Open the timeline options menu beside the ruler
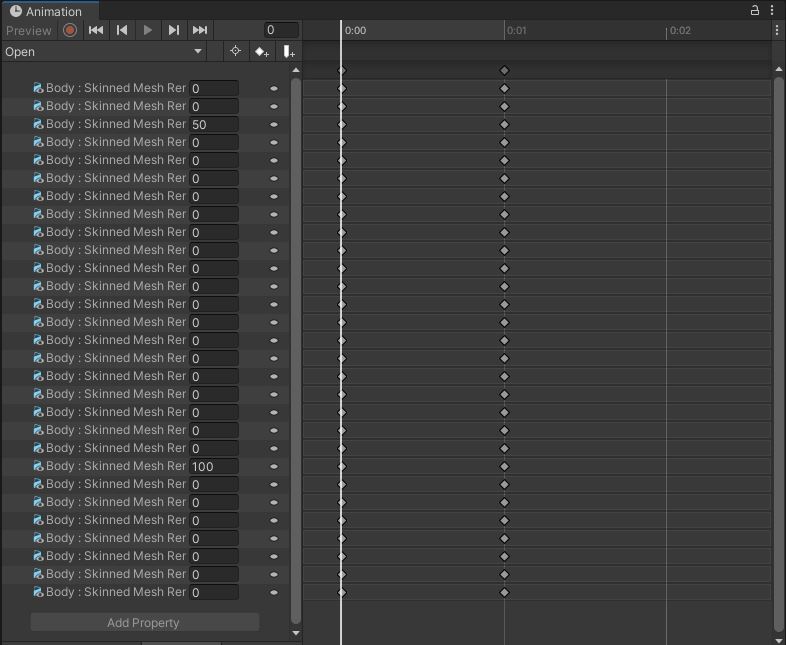The height and width of the screenshot is (645, 786). [x=777, y=30]
